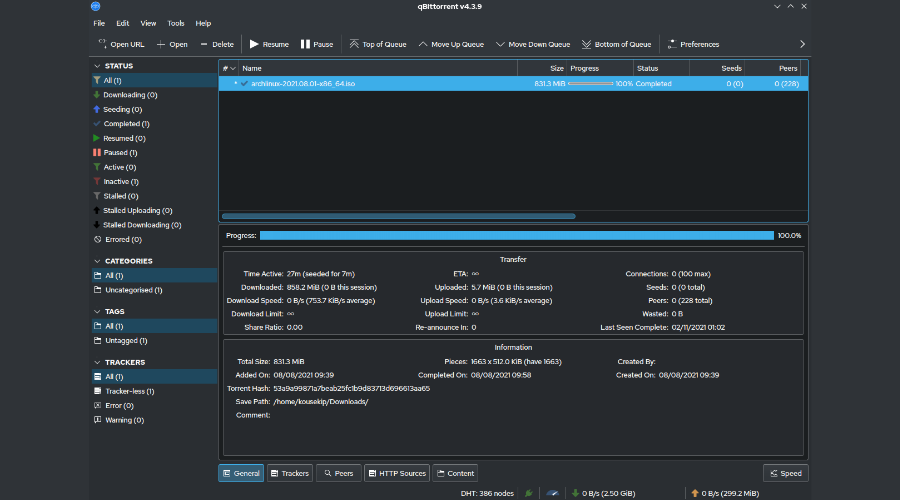Click the blue pieces Progress bar
The width and height of the screenshot is (900, 500).
tap(517, 235)
